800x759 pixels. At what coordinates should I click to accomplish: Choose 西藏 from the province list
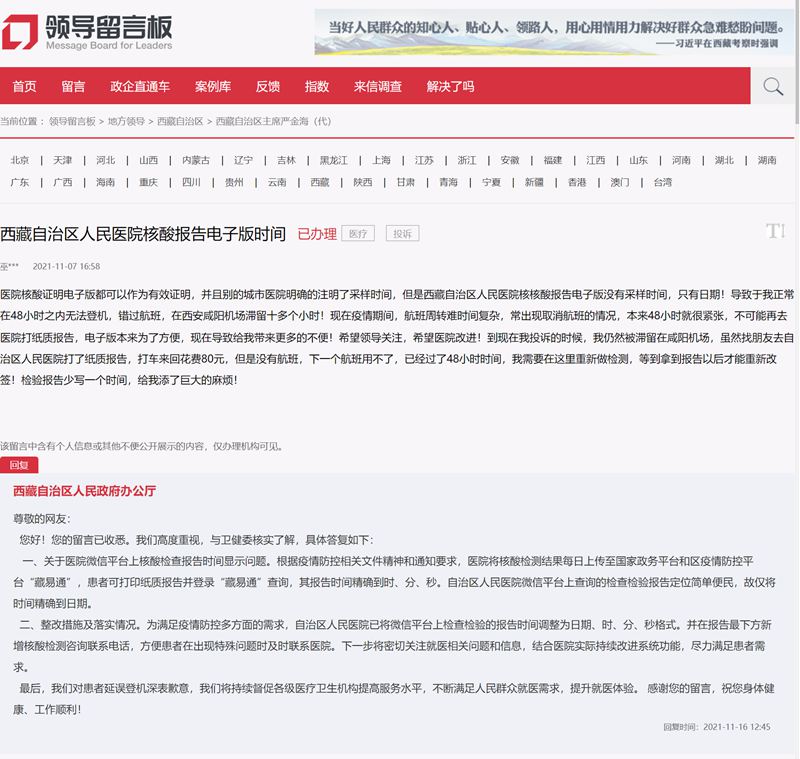319,182
